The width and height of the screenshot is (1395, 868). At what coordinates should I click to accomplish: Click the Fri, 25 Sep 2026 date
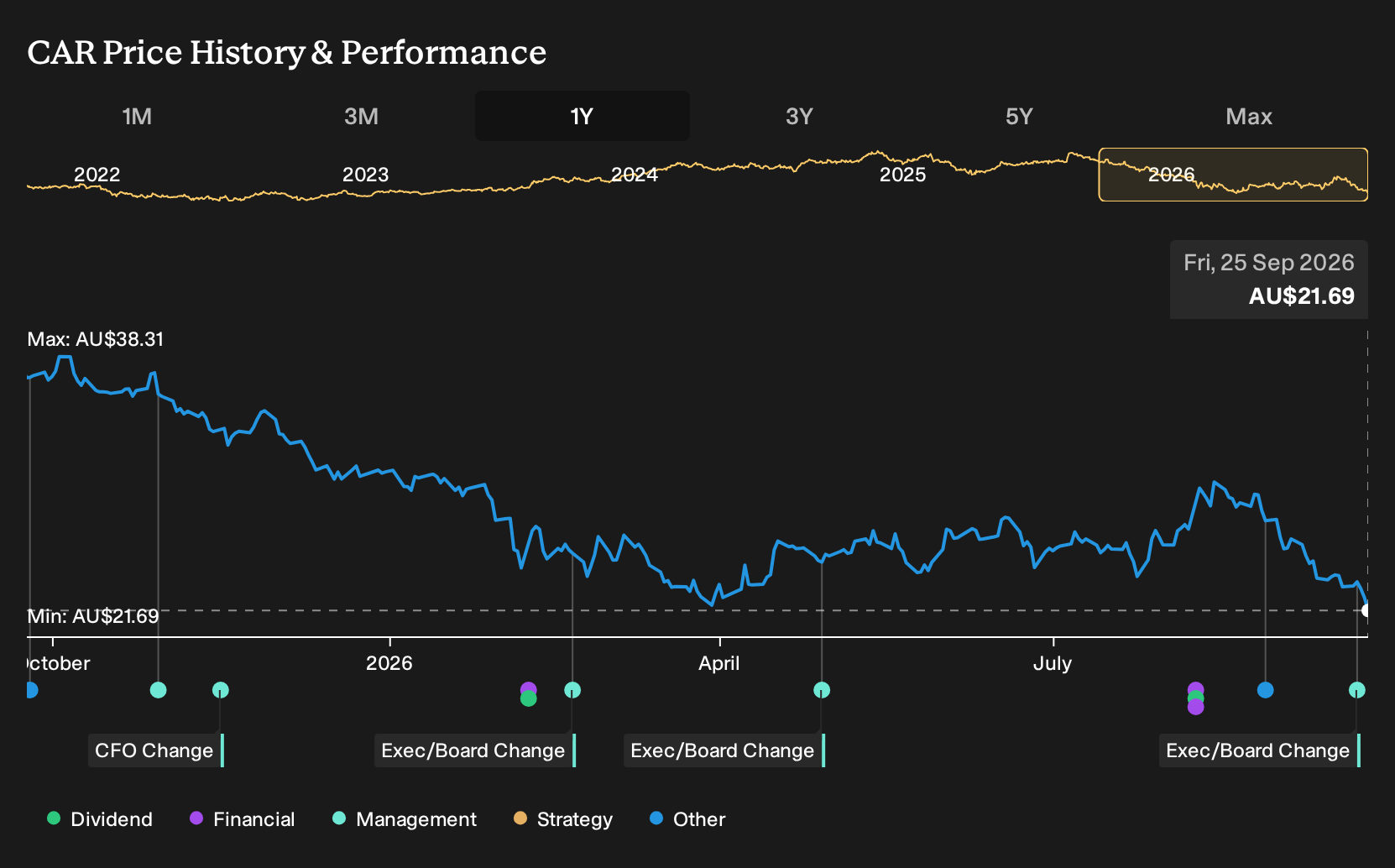click(1269, 263)
